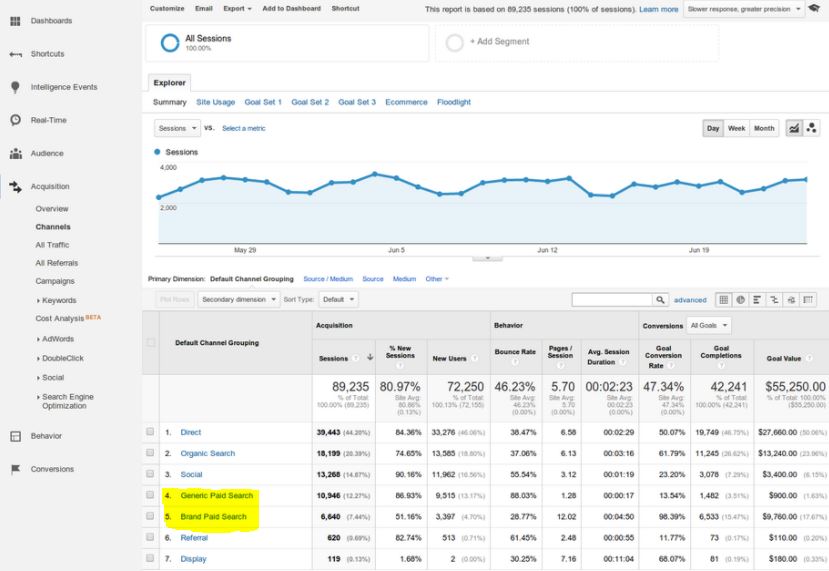Expand the DoubleClick submenu
This screenshot has height=571, width=829.
coord(60,358)
